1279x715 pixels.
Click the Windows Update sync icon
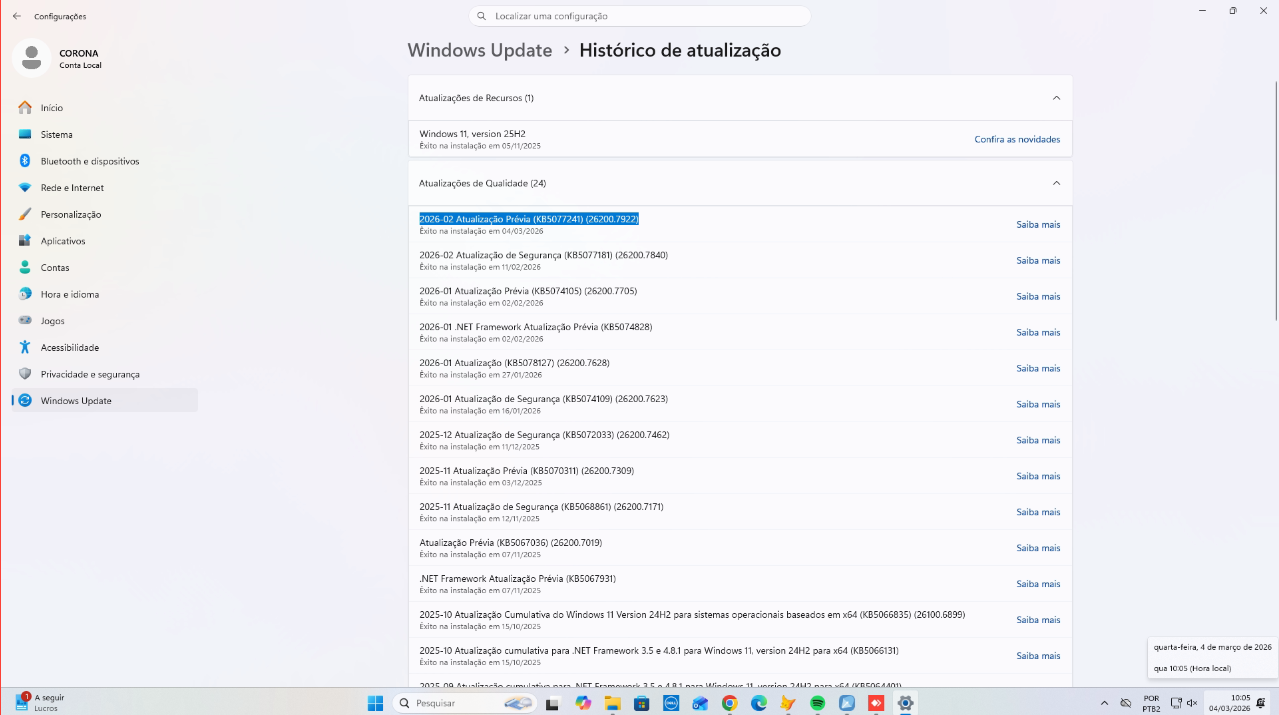pos(25,400)
